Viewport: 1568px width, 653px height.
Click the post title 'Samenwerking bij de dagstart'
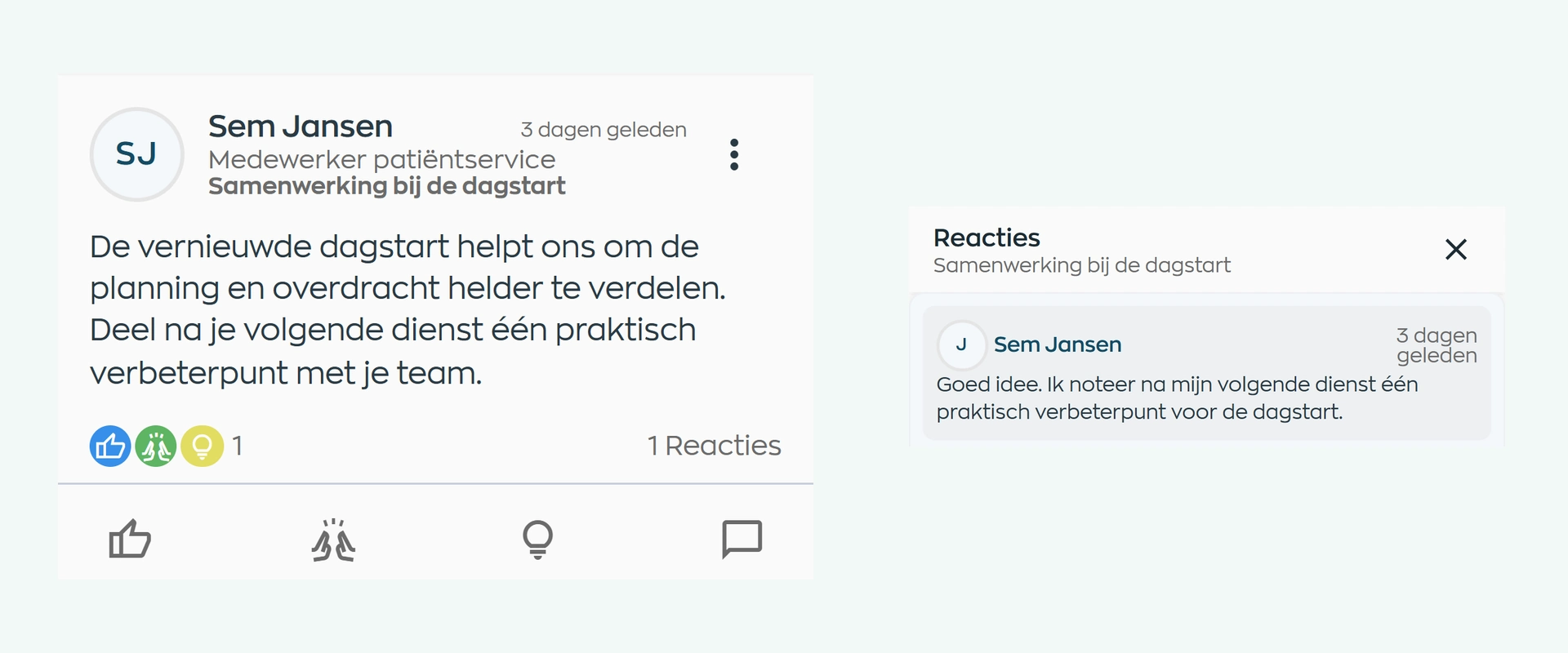click(x=387, y=186)
